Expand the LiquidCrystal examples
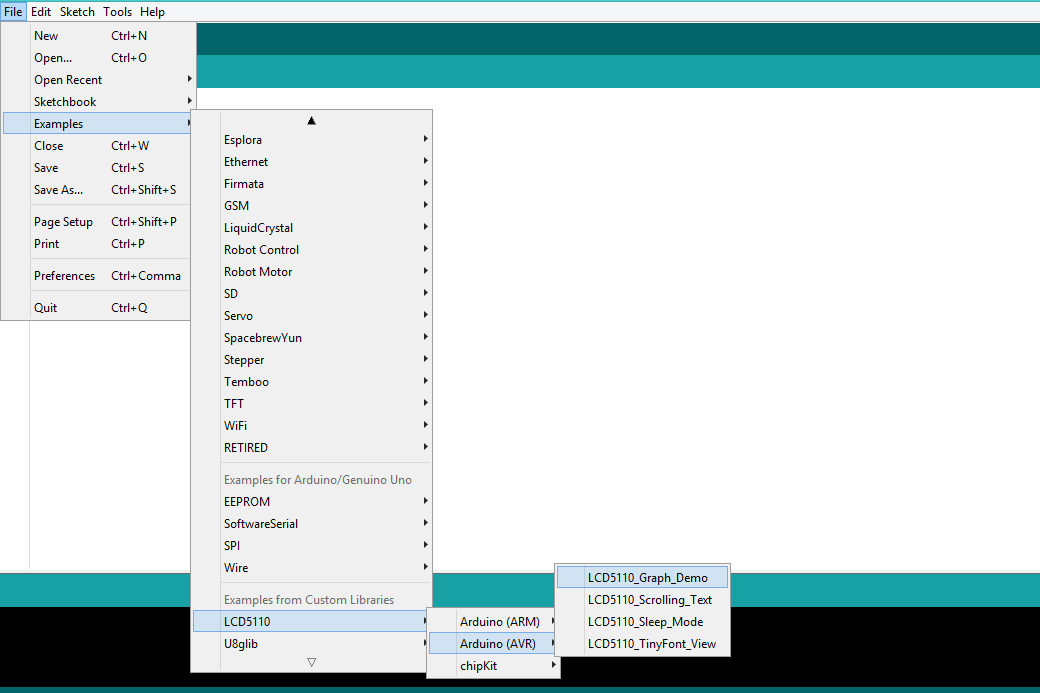 coord(312,227)
